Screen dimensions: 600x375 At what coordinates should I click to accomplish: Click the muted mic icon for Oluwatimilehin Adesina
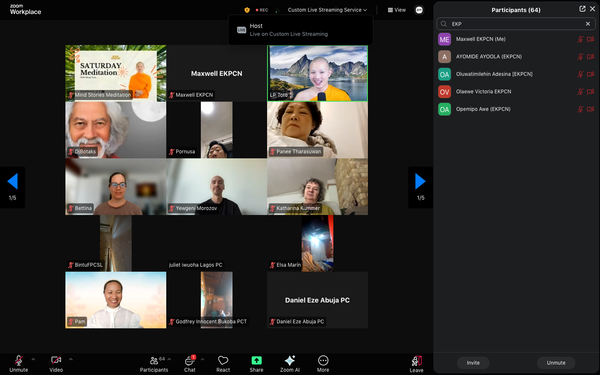[580, 74]
